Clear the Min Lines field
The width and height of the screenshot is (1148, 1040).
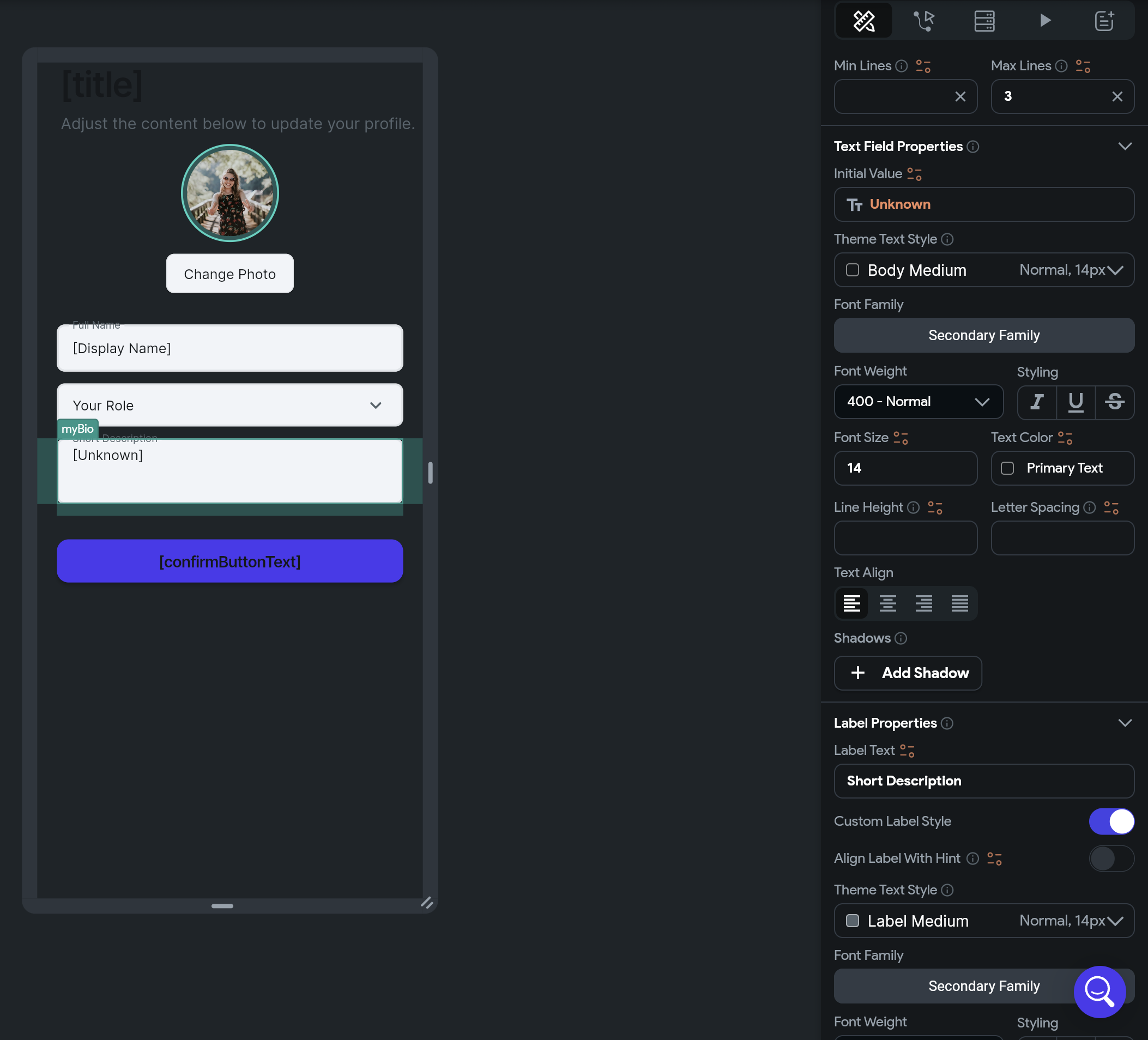pos(960,97)
